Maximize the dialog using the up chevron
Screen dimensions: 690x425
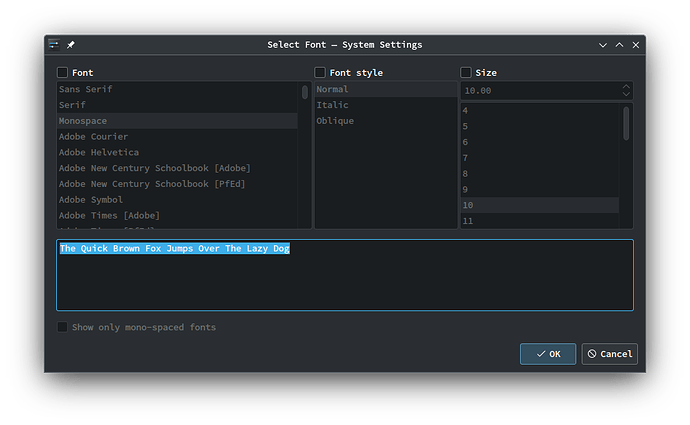619,45
